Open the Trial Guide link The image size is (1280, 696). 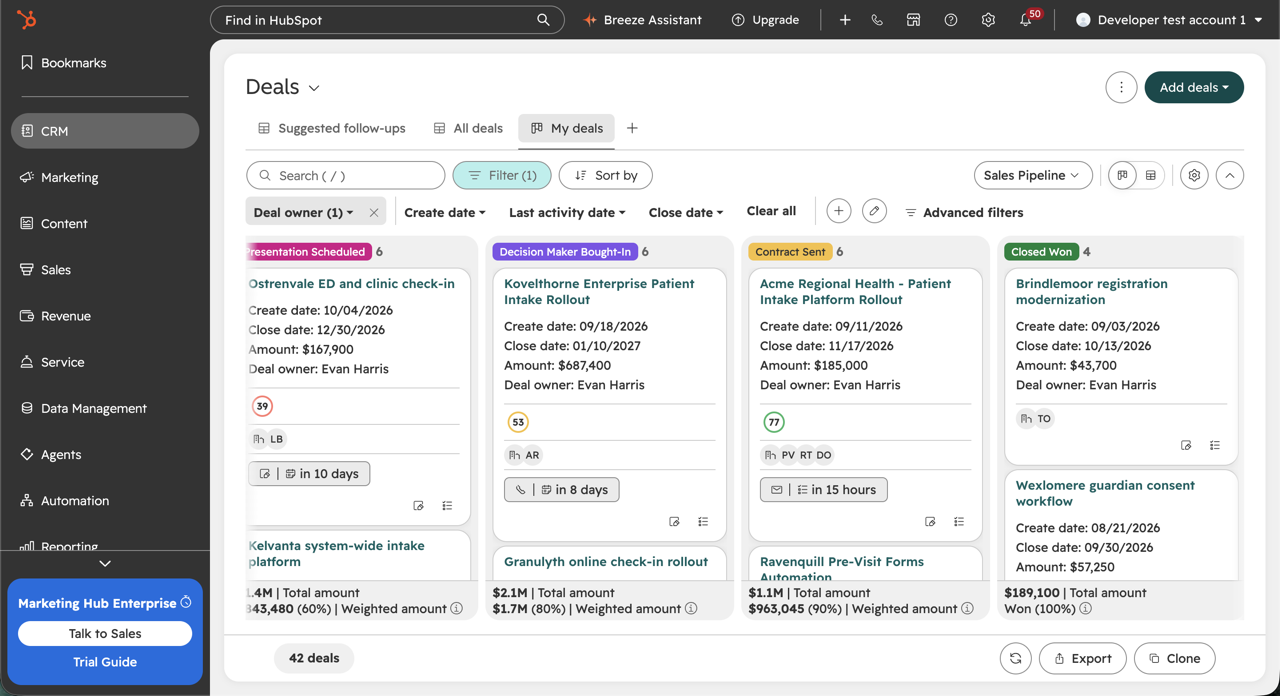105,662
